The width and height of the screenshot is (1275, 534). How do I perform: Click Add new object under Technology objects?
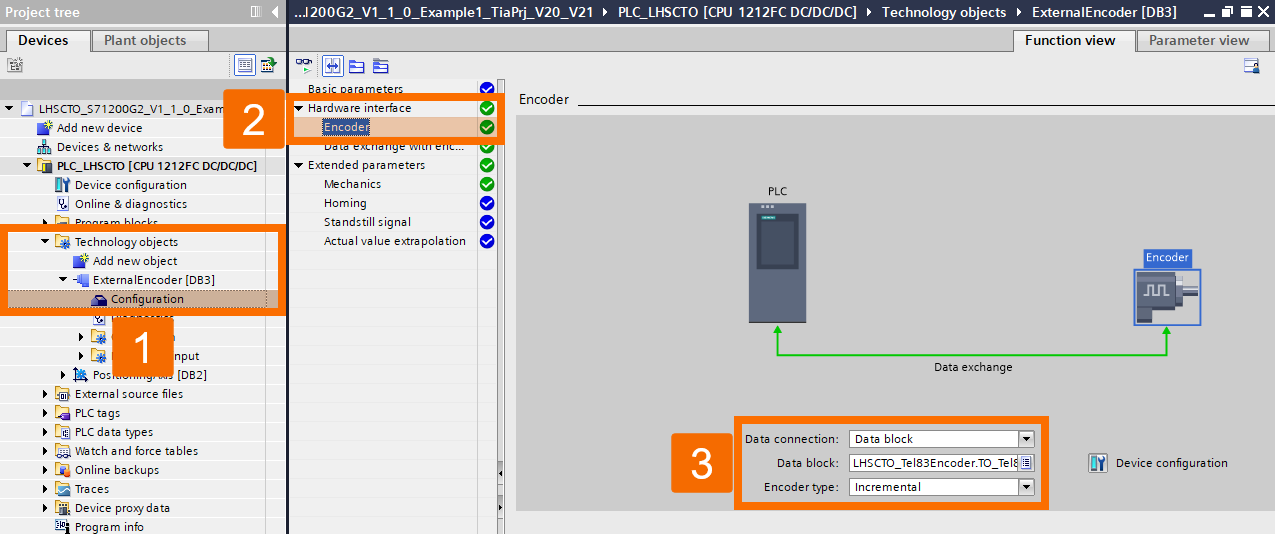[135, 261]
